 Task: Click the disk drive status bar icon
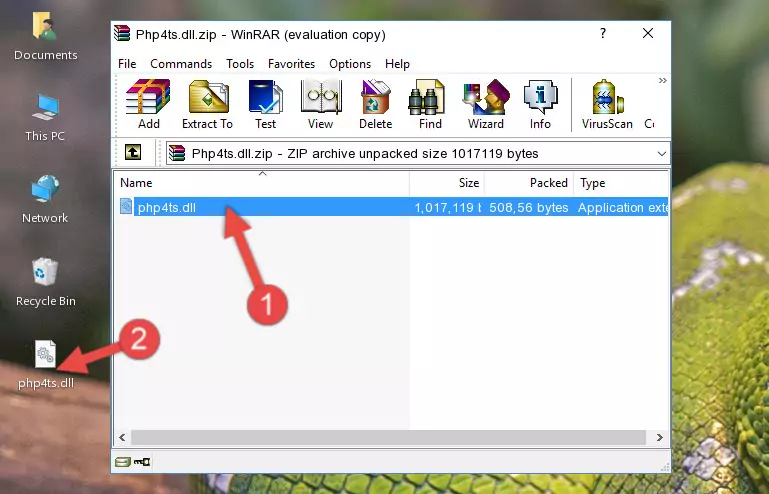[x=123, y=462]
